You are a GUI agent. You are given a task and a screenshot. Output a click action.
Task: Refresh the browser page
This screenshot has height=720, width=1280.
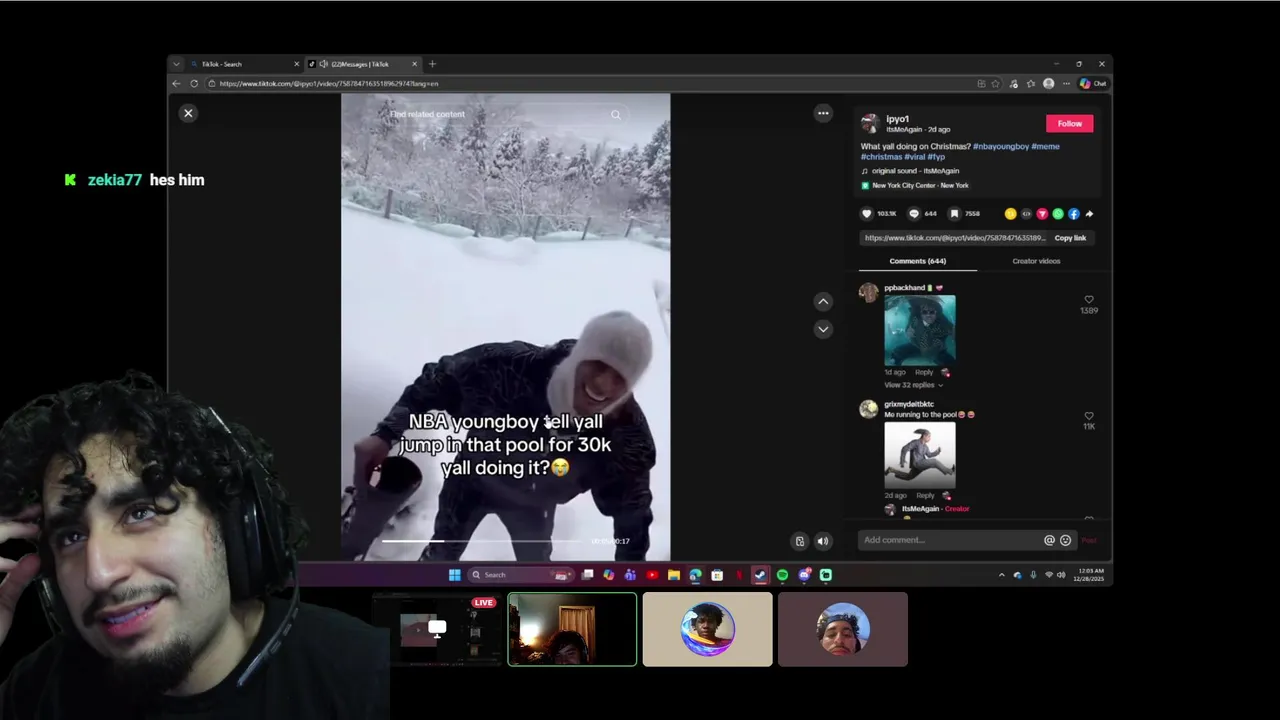[194, 84]
